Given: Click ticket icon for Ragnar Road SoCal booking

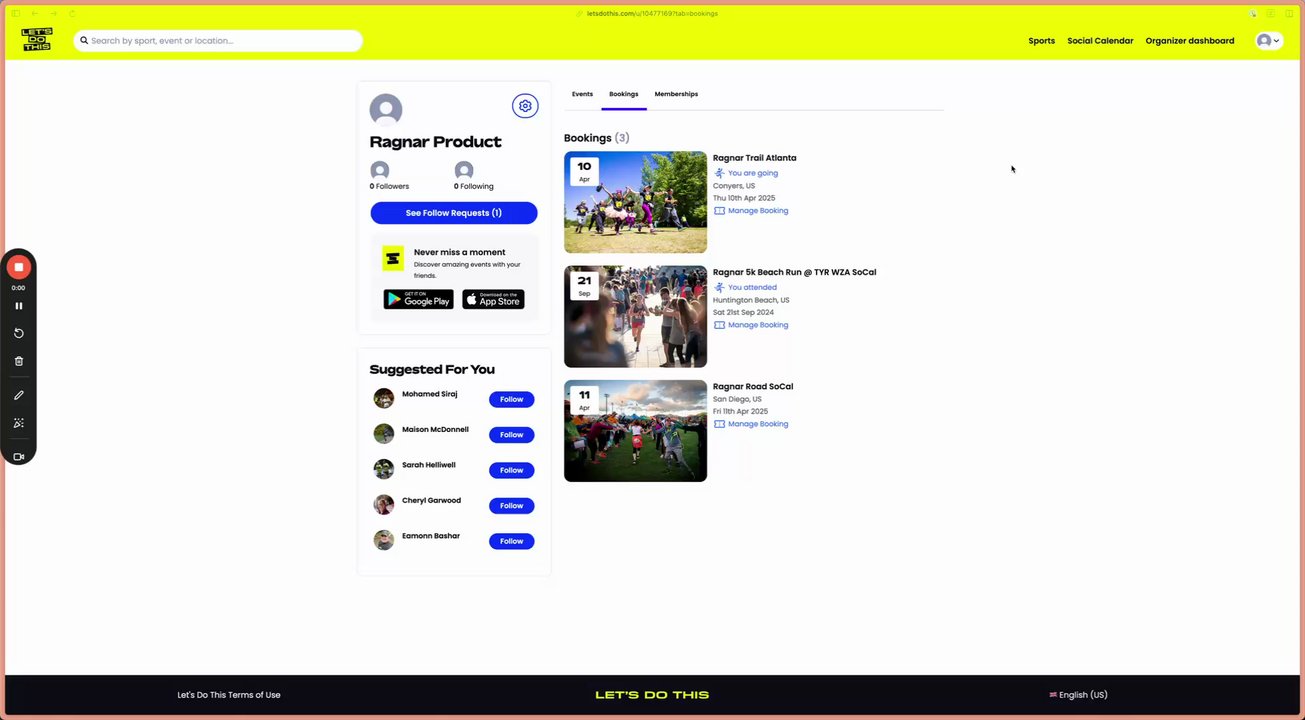Looking at the screenshot, I should (719, 424).
